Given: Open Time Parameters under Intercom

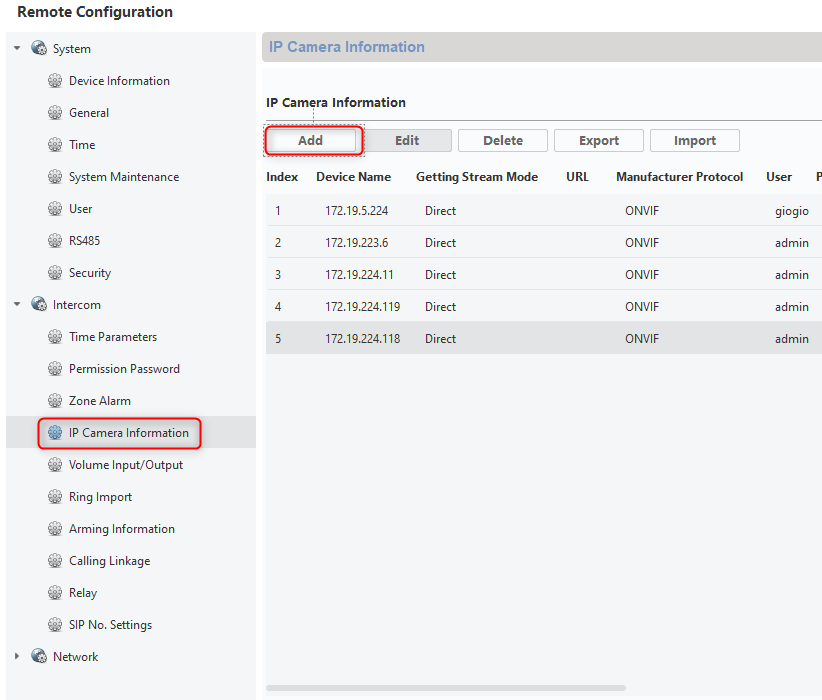Looking at the screenshot, I should pyautogui.click(x=113, y=337).
